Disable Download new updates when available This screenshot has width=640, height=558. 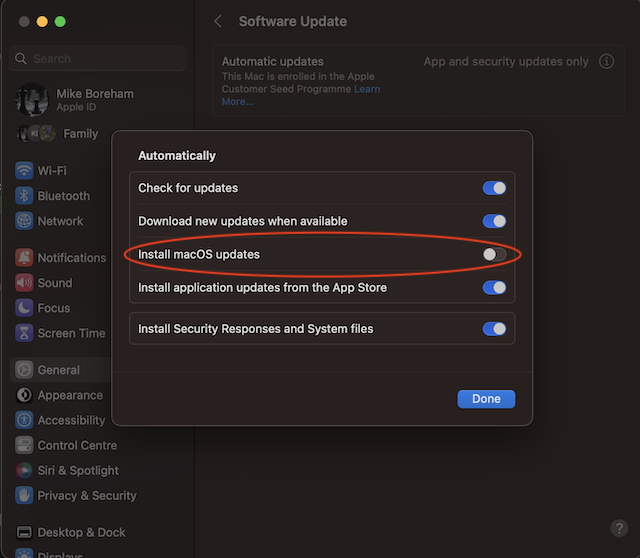click(x=494, y=221)
